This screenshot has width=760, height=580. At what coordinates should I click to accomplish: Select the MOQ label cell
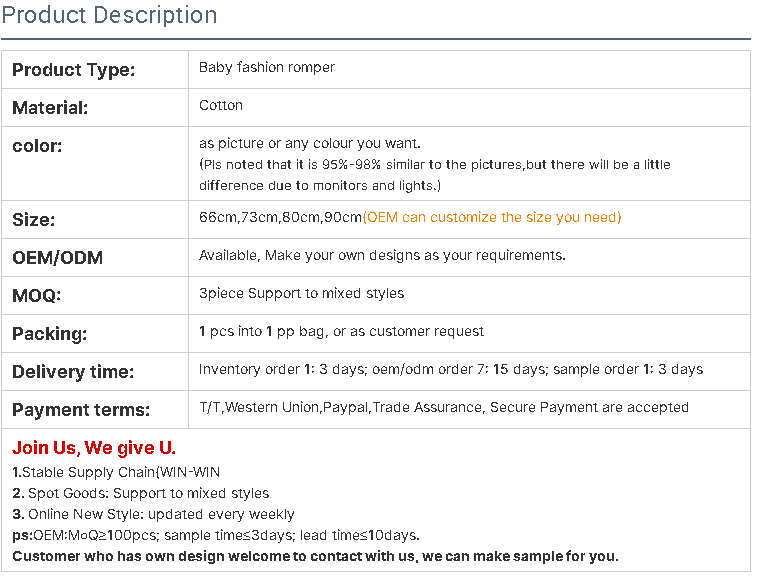click(x=95, y=296)
